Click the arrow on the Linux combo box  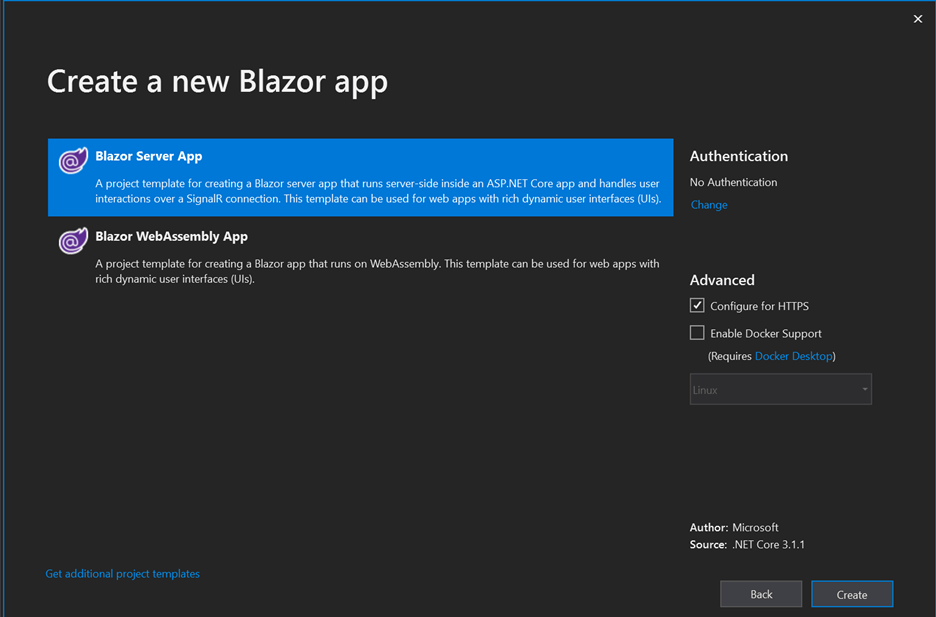click(864, 390)
